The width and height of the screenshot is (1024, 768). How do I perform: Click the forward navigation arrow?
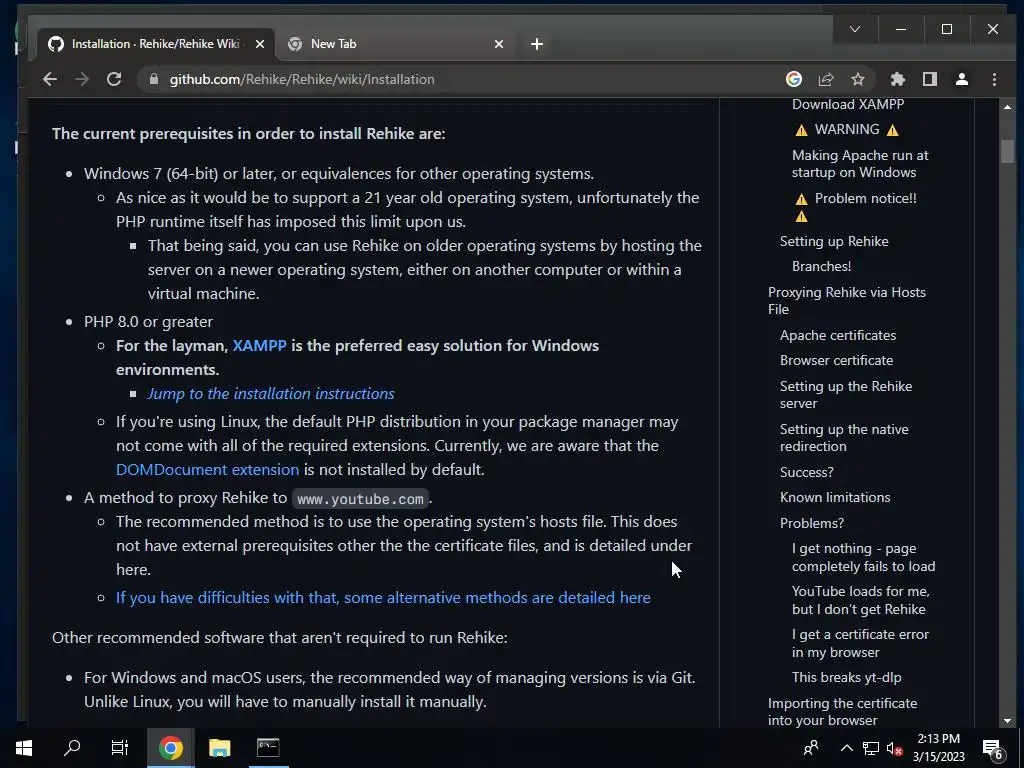tap(82, 80)
